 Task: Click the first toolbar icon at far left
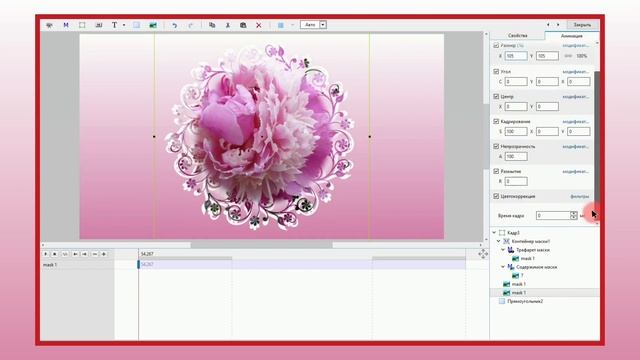pos(49,25)
